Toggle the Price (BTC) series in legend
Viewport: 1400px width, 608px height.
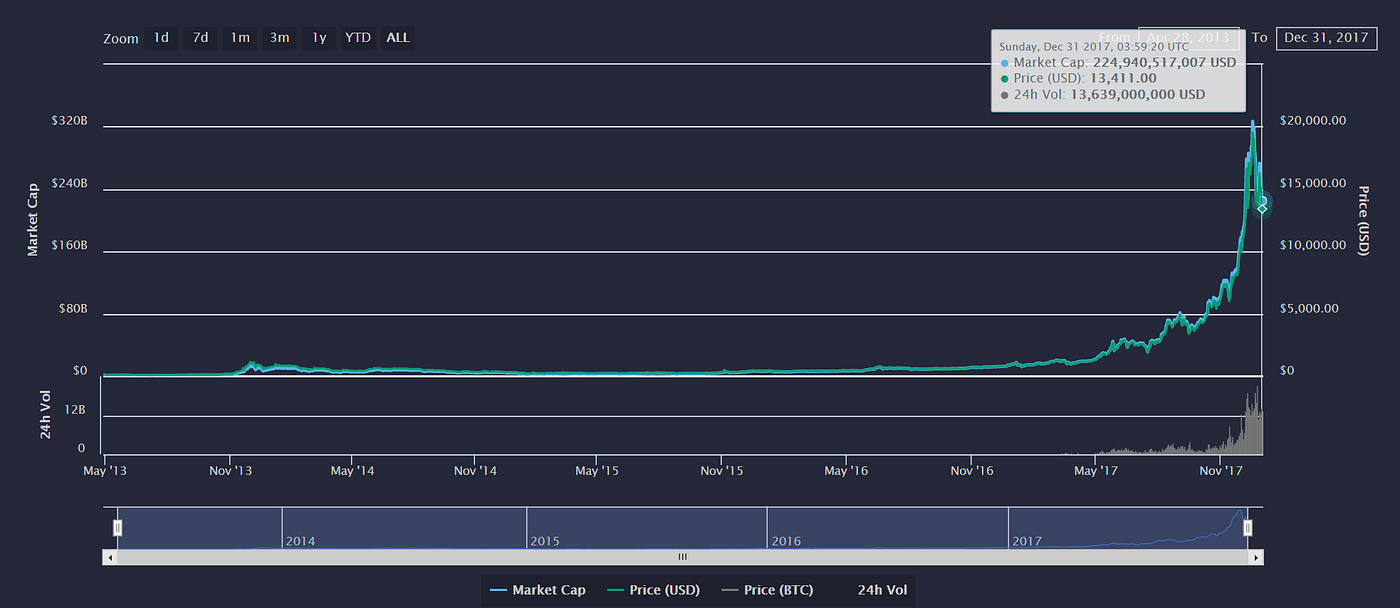pos(767,590)
